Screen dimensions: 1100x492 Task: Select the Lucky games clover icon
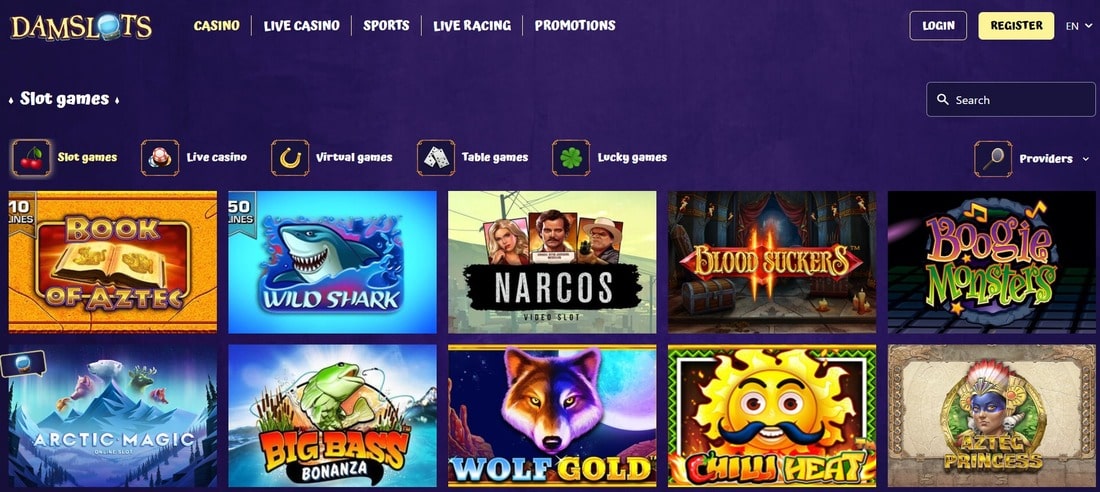[571, 158]
